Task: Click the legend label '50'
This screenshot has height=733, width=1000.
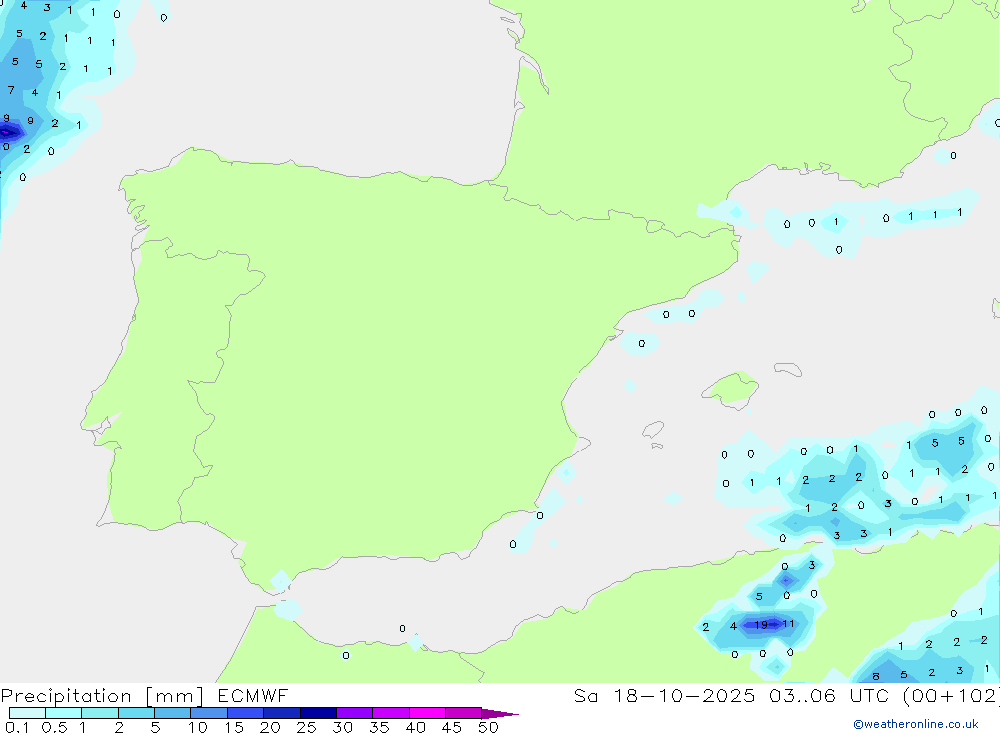Action: [x=488, y=727]
